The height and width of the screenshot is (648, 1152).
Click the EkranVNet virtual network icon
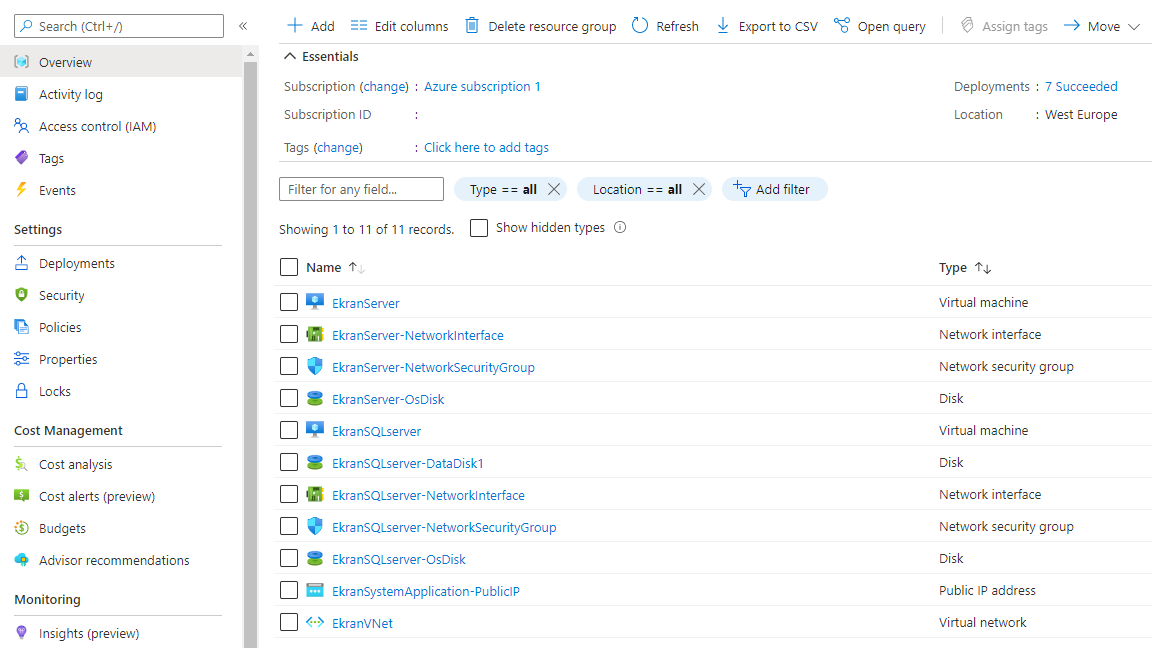315,623
